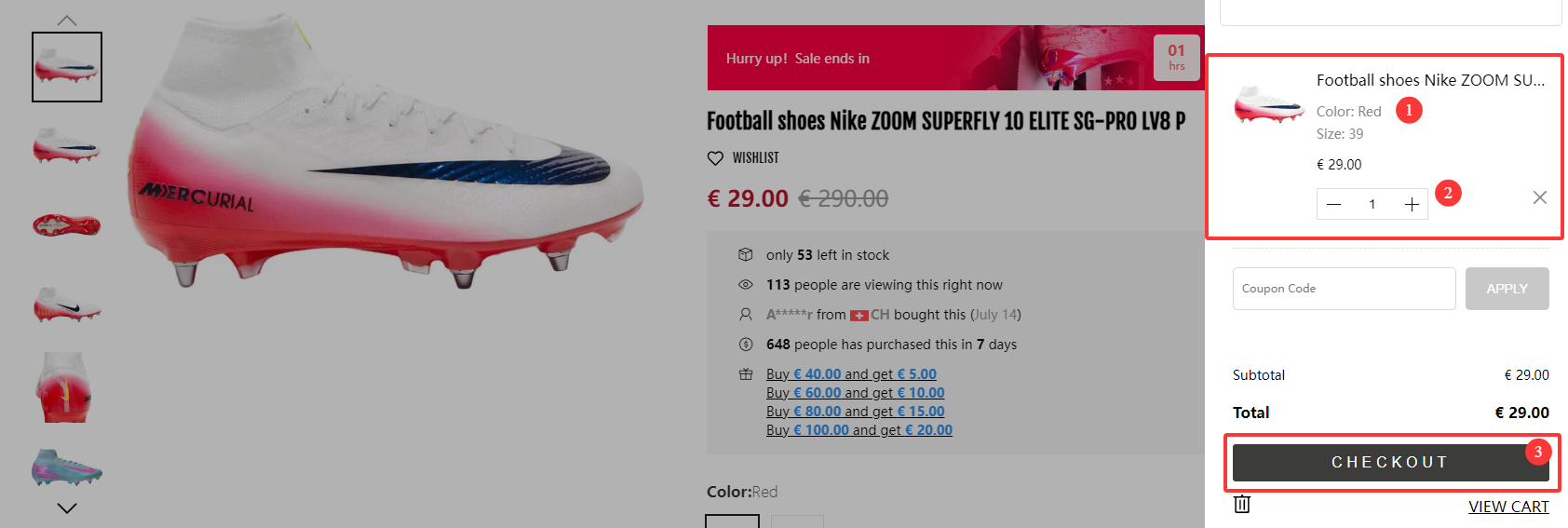Click the Buy € 40.00 get € 5.00 offer
This screenshot has width=1568, height=528.
(851, 374)
